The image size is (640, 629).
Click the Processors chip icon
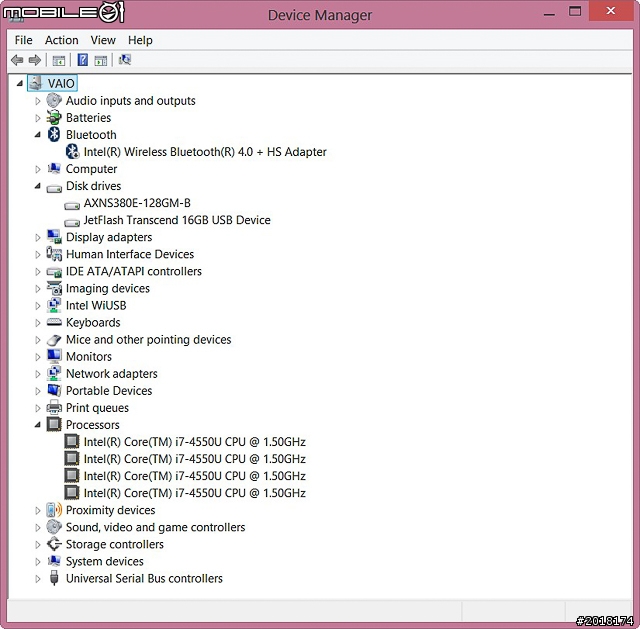pyautogui.click(x=54, y=425)
